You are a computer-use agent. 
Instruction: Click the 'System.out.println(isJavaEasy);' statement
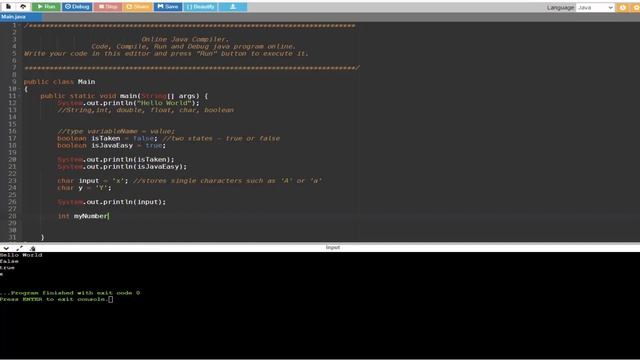pos(122,167)
